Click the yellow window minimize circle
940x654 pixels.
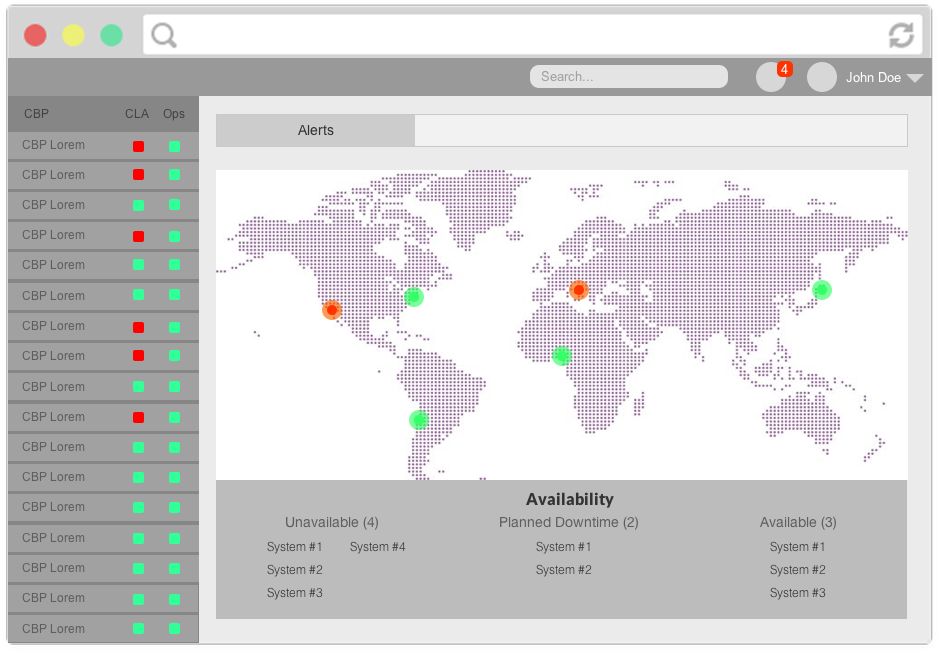click(73, 35)
